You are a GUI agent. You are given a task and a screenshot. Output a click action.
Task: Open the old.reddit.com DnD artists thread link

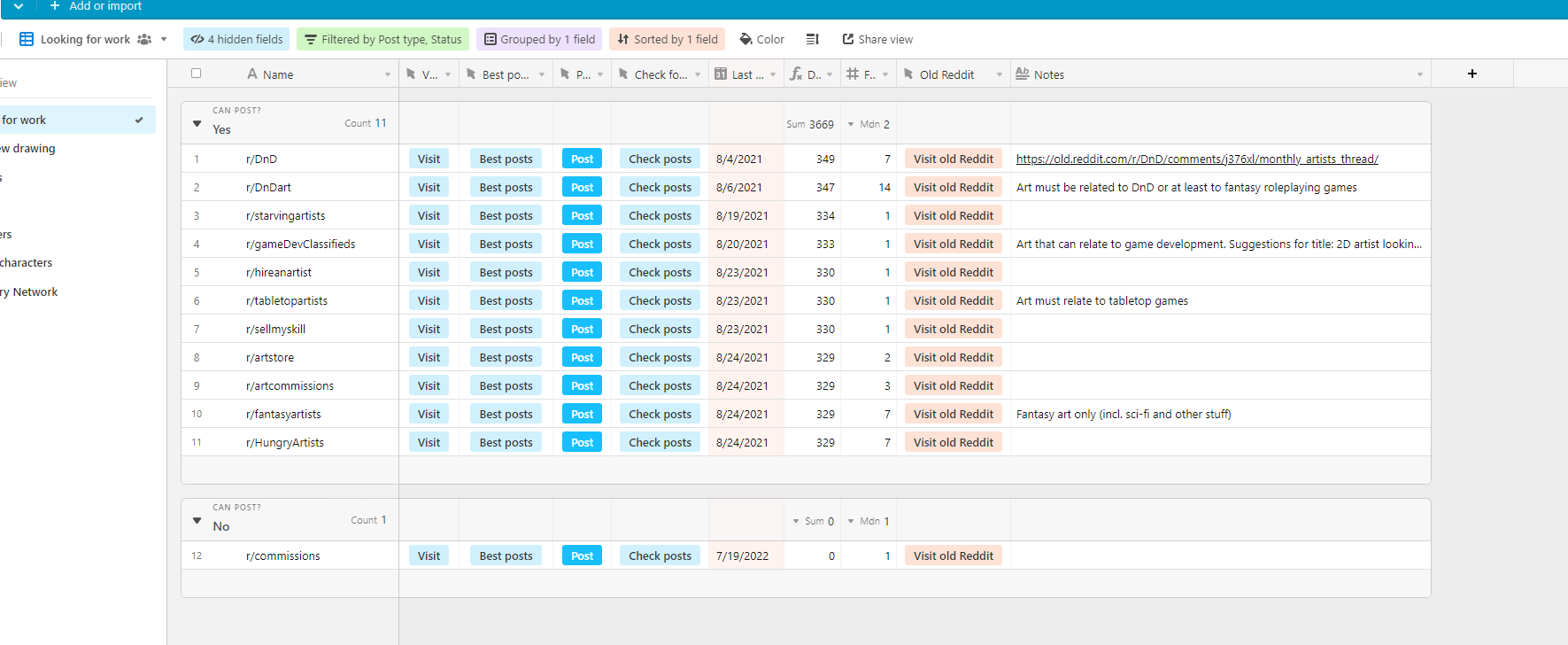pos(1197,159)
